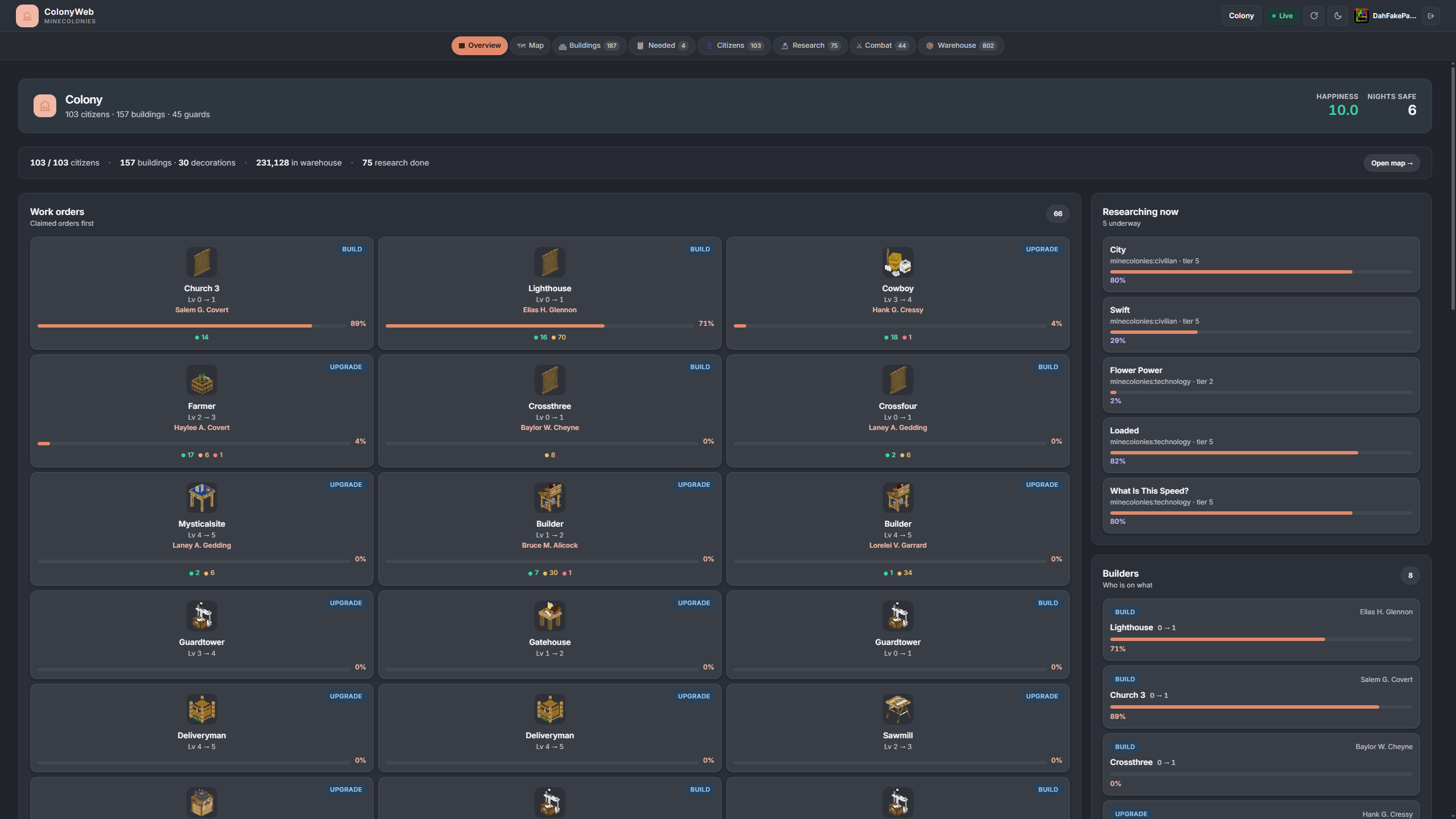This screenshot has height=819, width=1456.
Task: Go to the Needed tab
Action: [x=661, y=45]
